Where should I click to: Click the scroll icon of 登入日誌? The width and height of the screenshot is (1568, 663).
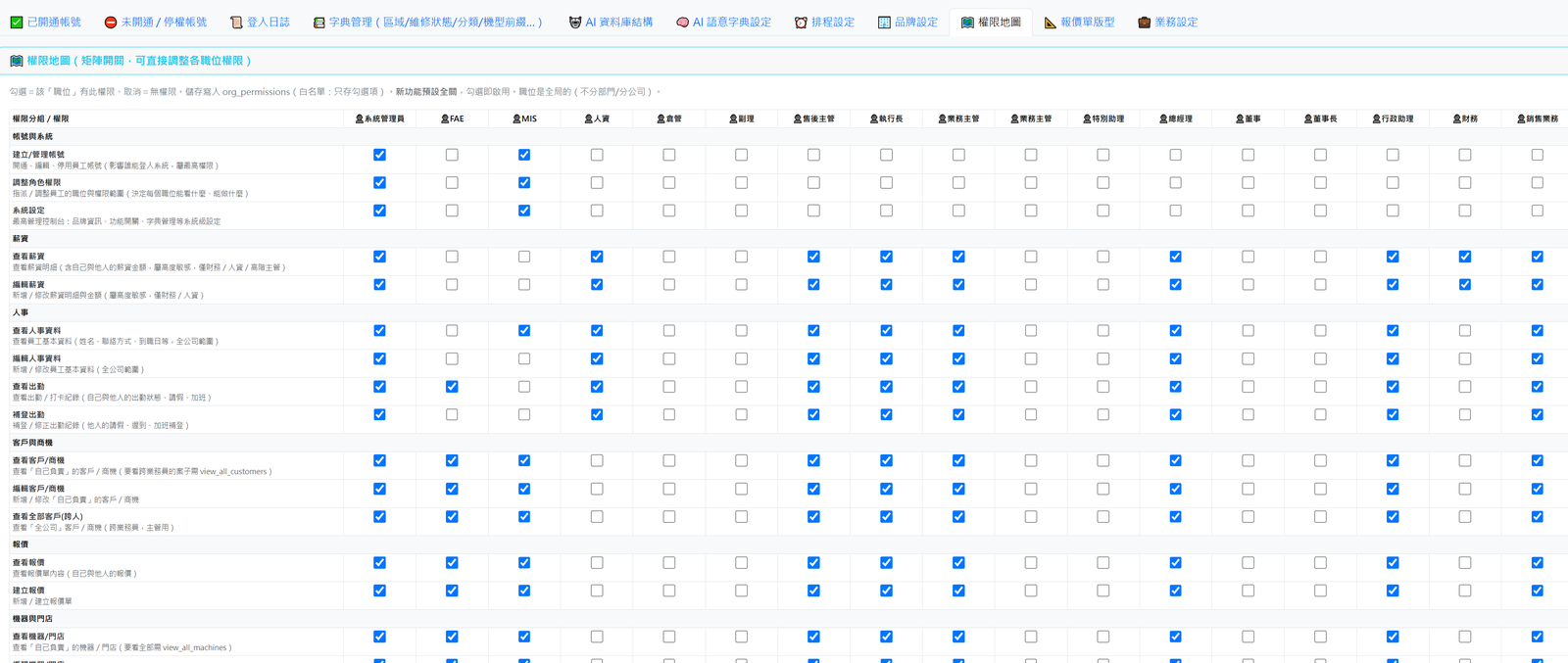tap(236, 22)
